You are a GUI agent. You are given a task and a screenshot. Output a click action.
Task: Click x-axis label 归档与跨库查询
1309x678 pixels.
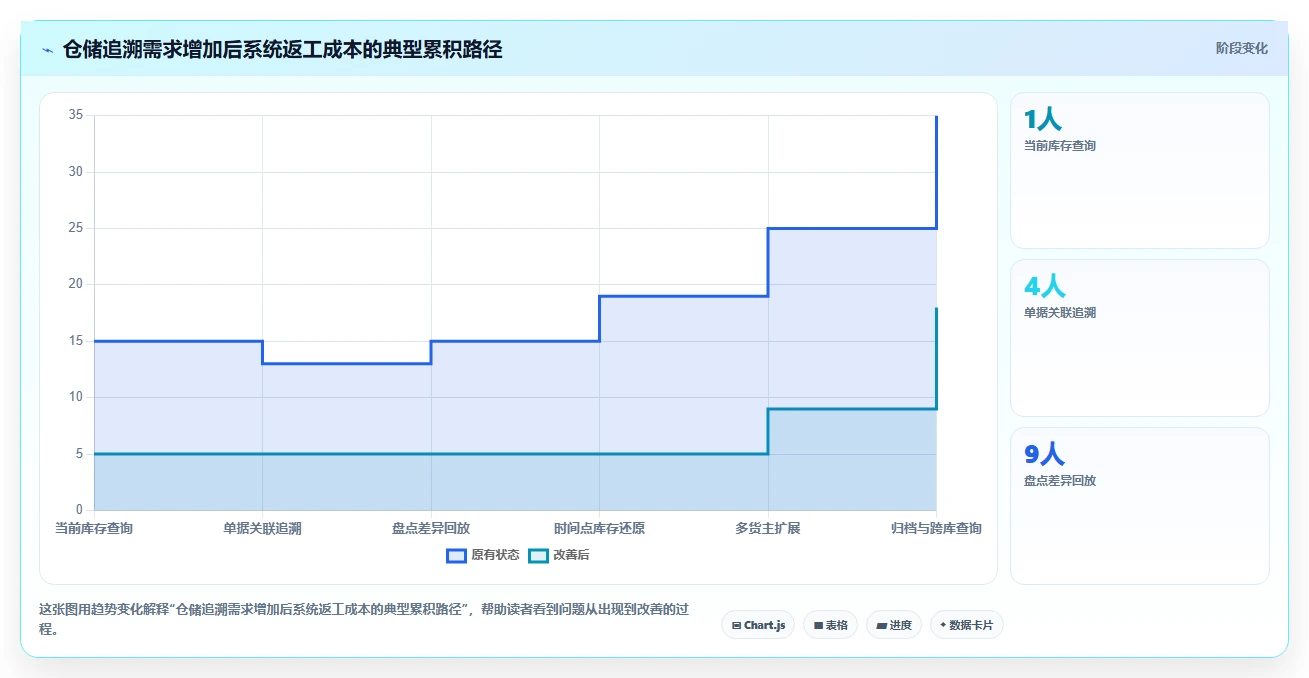936,528
